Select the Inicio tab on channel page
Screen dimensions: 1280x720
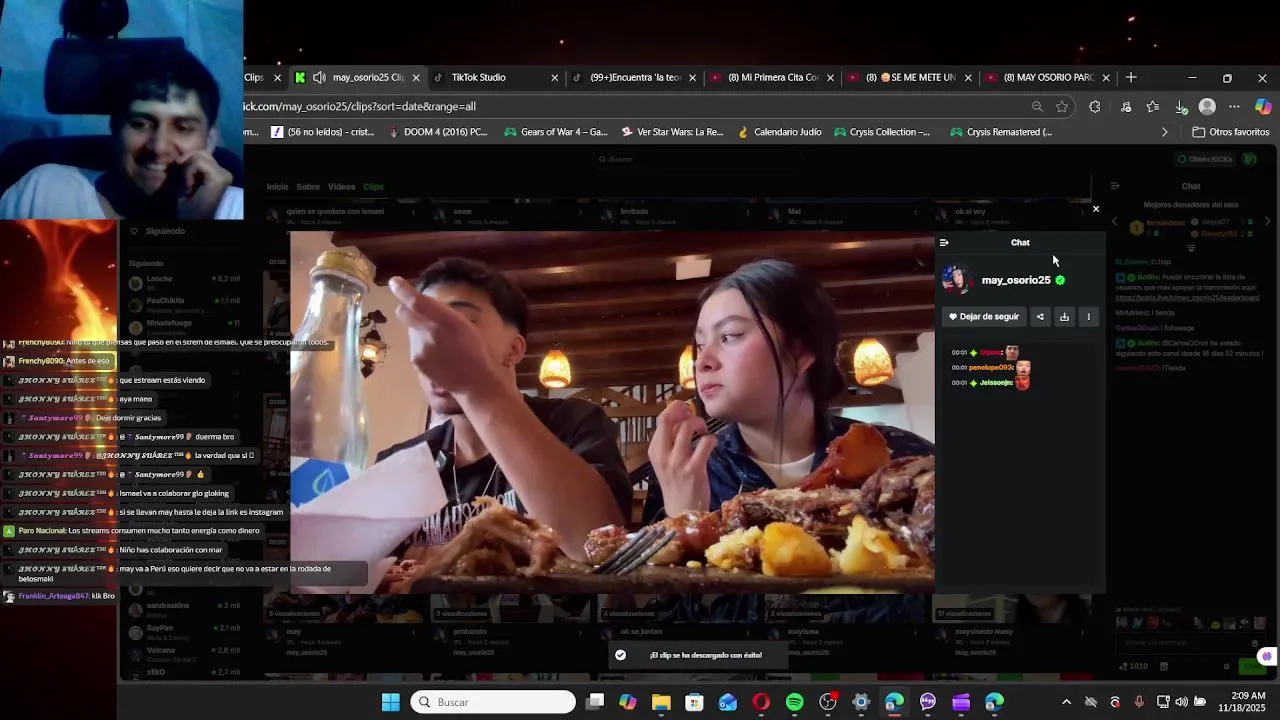[277, 187]
